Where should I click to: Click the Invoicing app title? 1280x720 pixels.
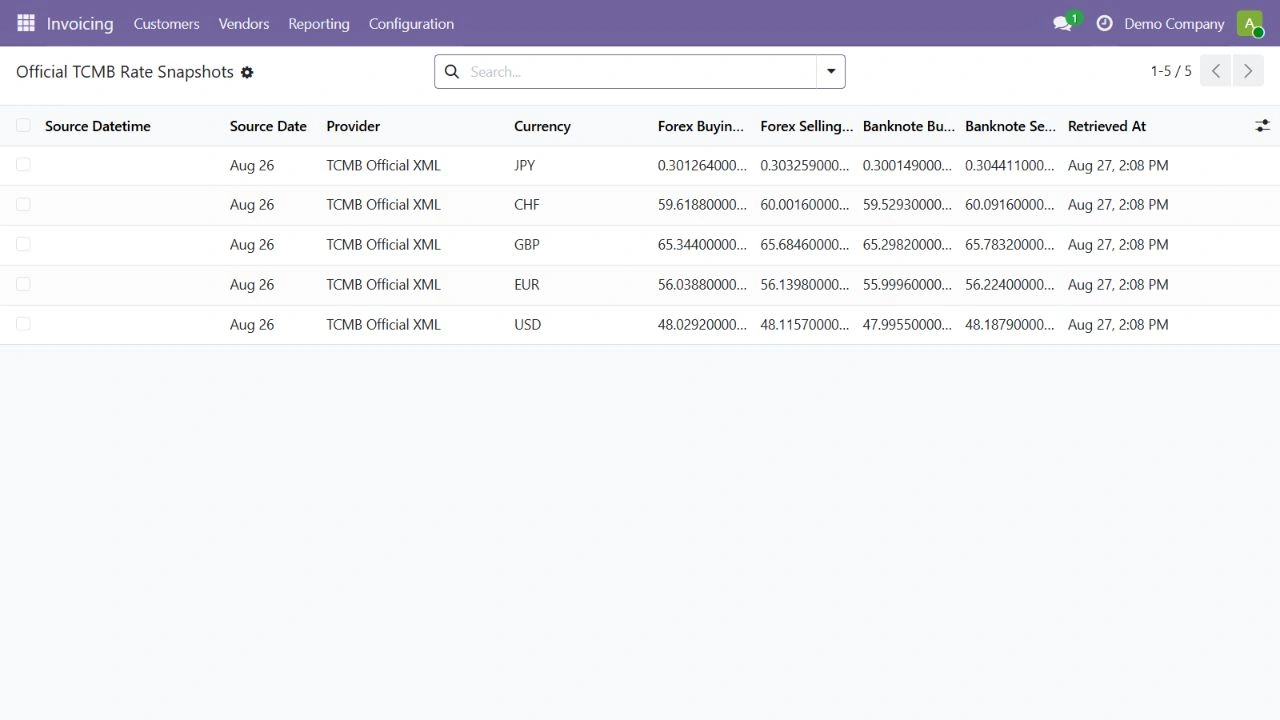pos(80,23)
